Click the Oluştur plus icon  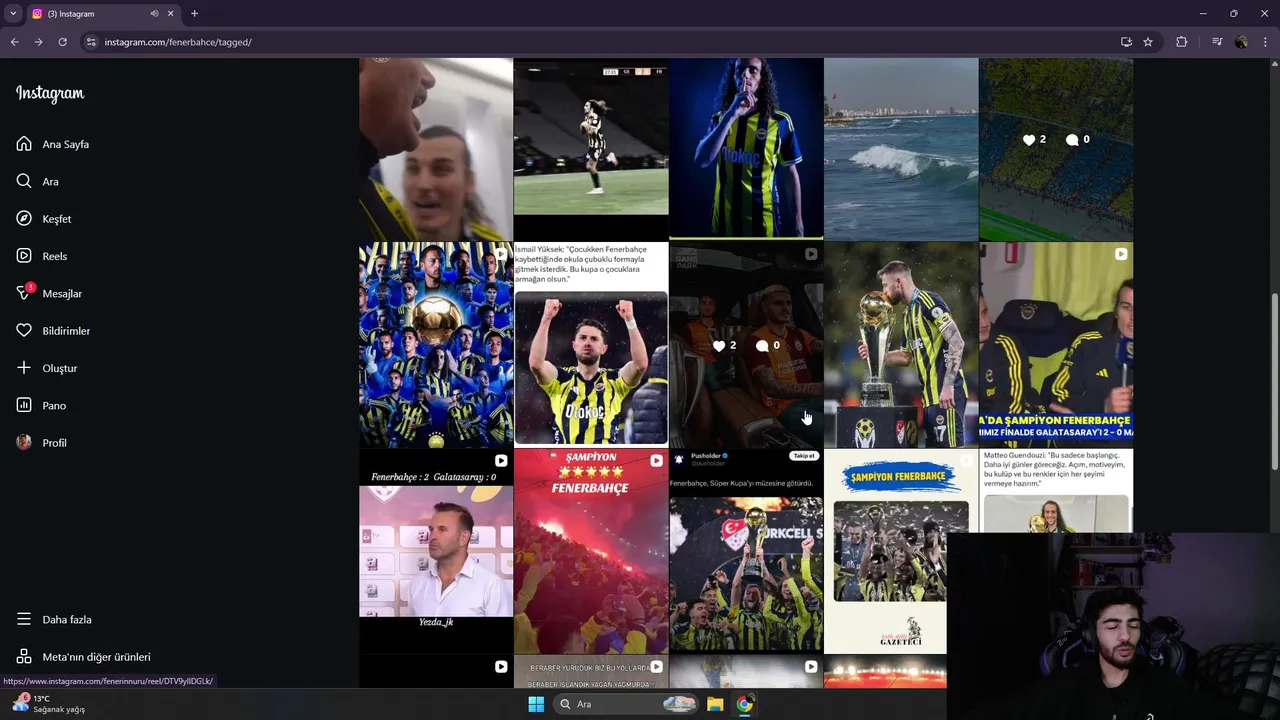pyautogui.click(x=24, y=368)
